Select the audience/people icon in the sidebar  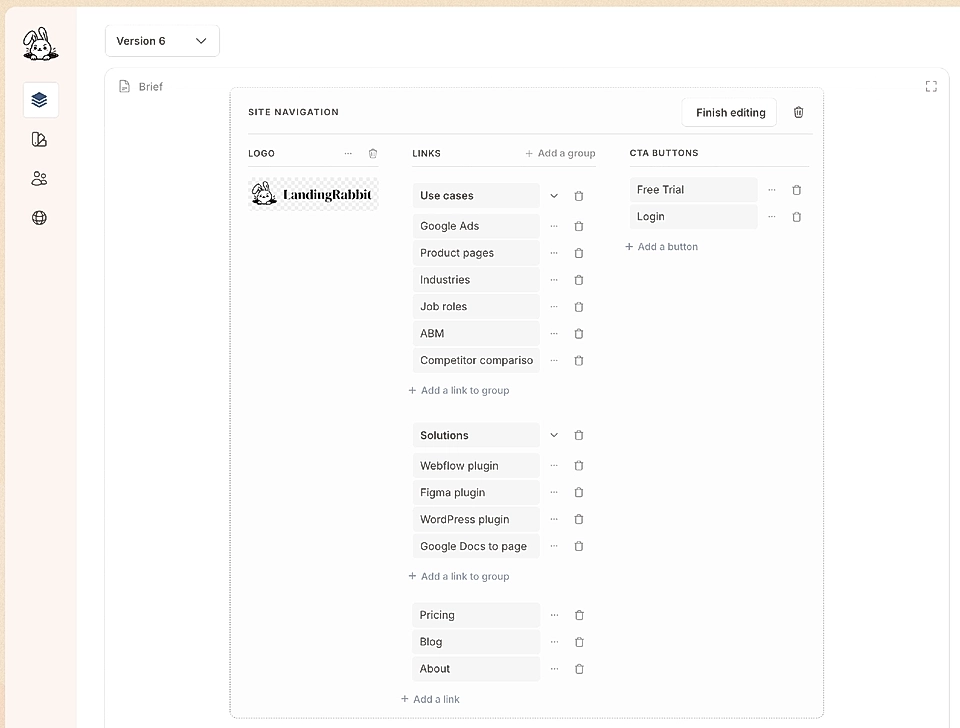pyautogui.click(x=39, y=178)
